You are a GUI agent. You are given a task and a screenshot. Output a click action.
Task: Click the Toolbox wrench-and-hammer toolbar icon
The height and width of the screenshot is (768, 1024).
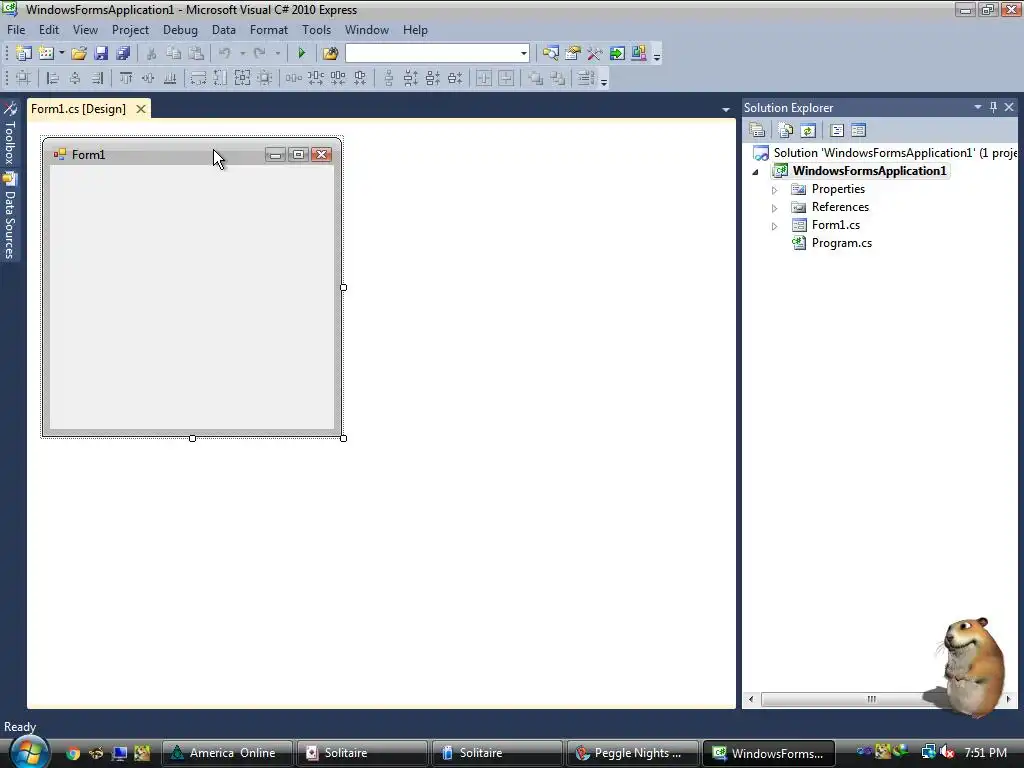click(594, 54)
